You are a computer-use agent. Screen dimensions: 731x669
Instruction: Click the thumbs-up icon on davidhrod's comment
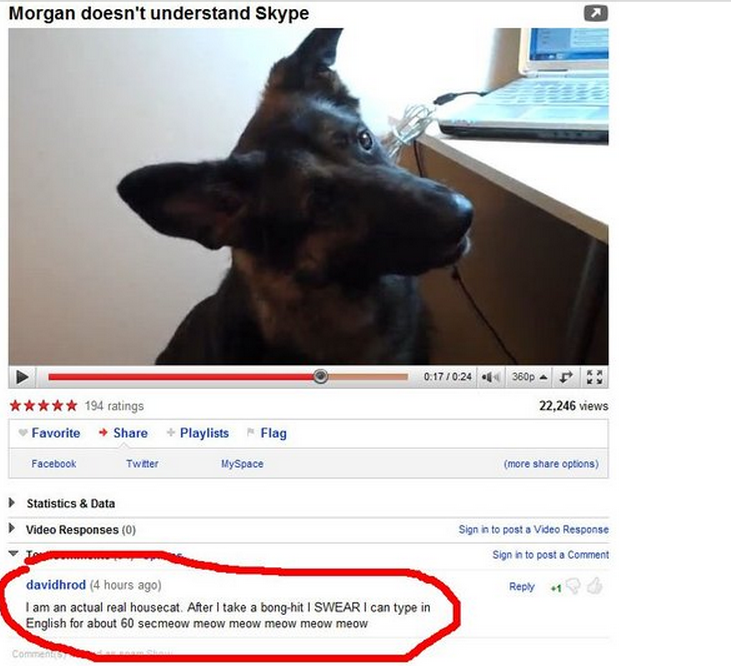(594, 586)
